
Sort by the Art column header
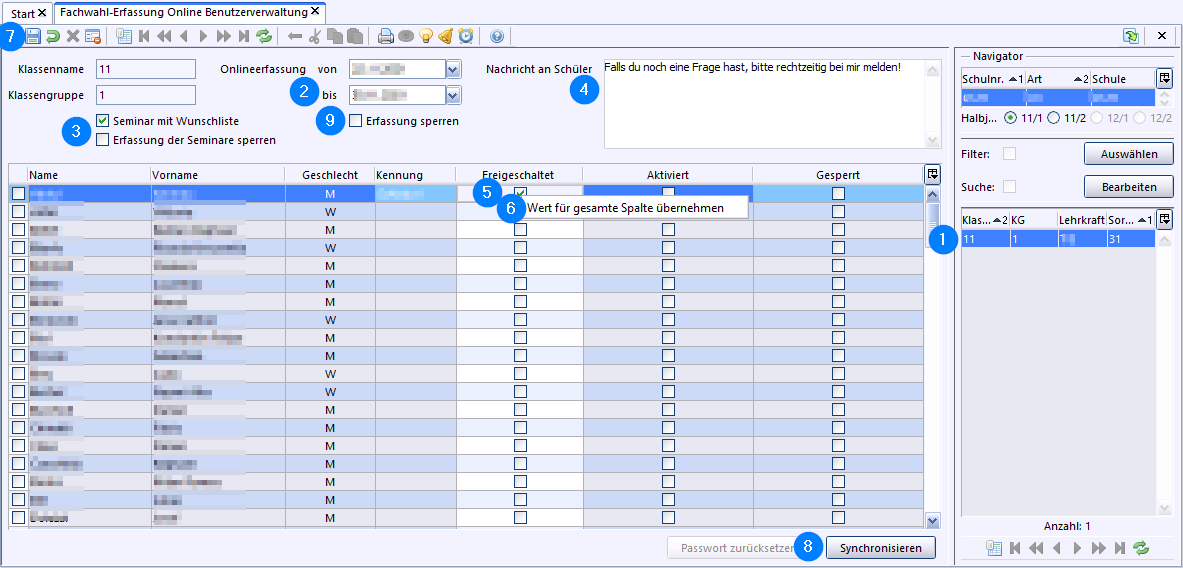pyautogui.click(x=1057, y=78)
